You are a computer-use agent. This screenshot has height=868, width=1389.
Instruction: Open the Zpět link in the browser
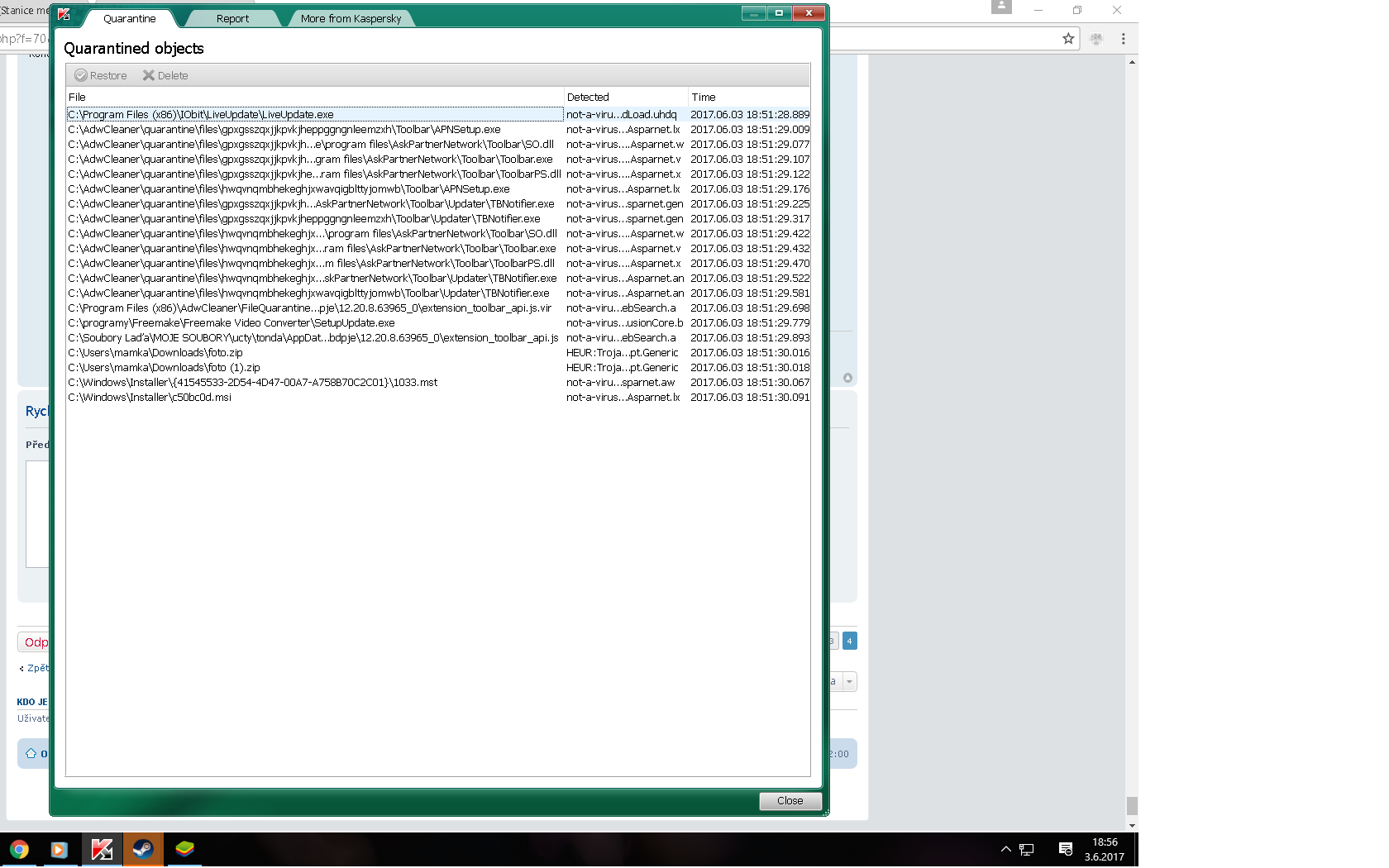click(x=37, y=668)
